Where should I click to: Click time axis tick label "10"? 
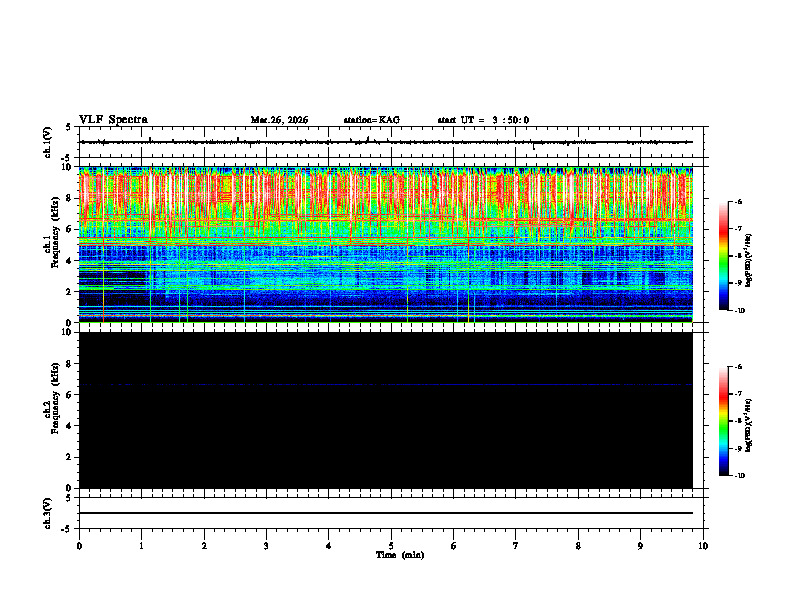(703, 546)
